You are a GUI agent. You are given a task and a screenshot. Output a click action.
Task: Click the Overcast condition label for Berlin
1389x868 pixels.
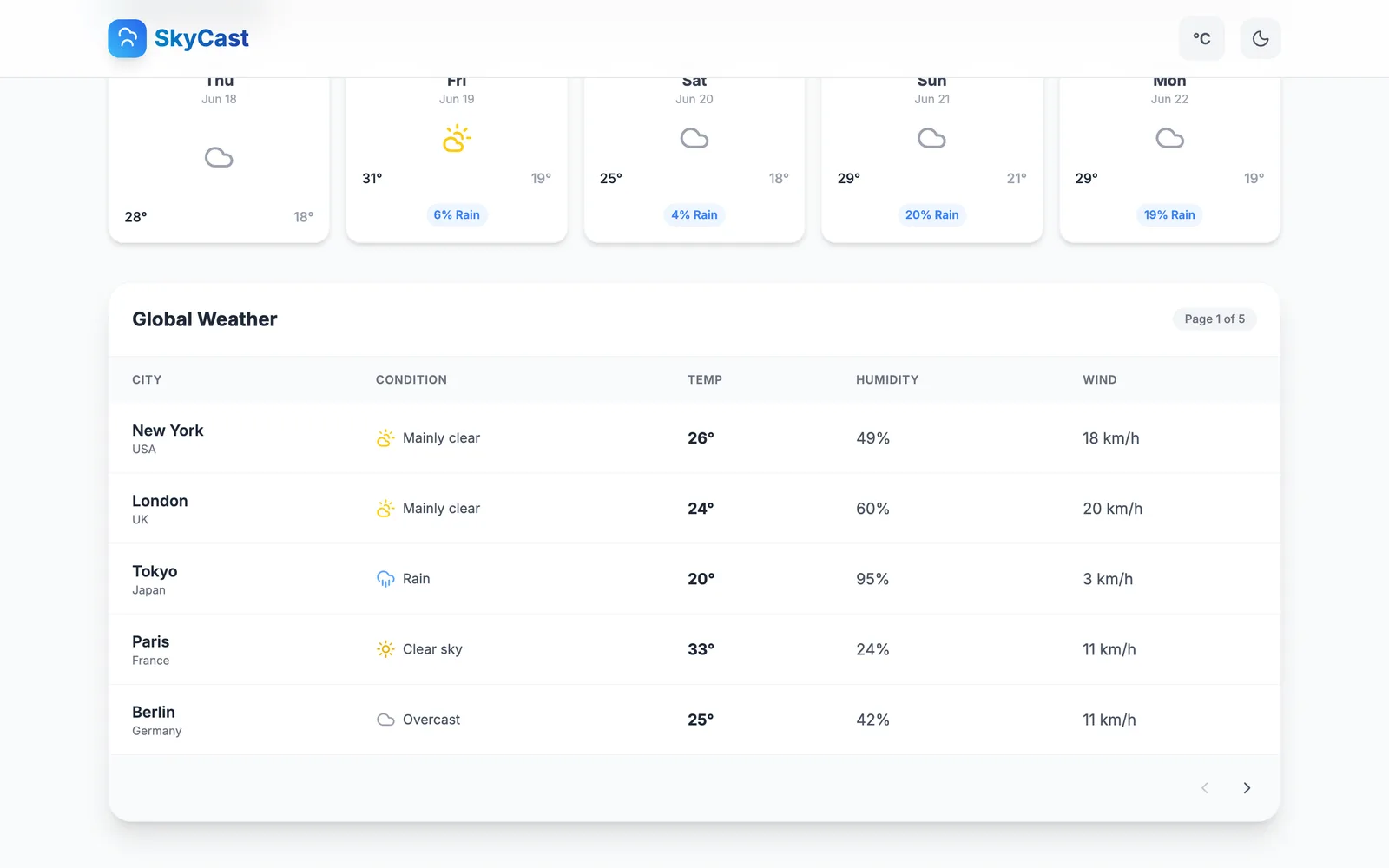431,720
